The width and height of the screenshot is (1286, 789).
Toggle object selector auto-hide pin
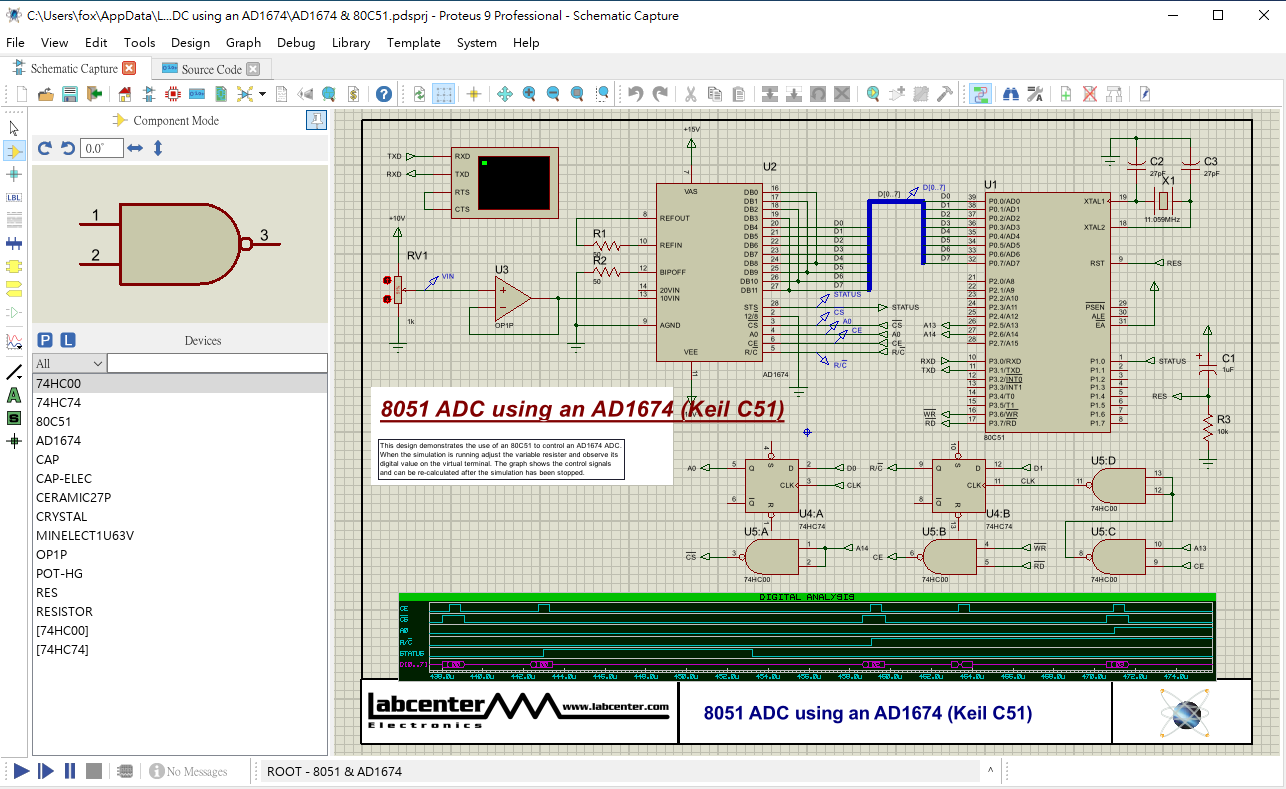tap(316, 120)
